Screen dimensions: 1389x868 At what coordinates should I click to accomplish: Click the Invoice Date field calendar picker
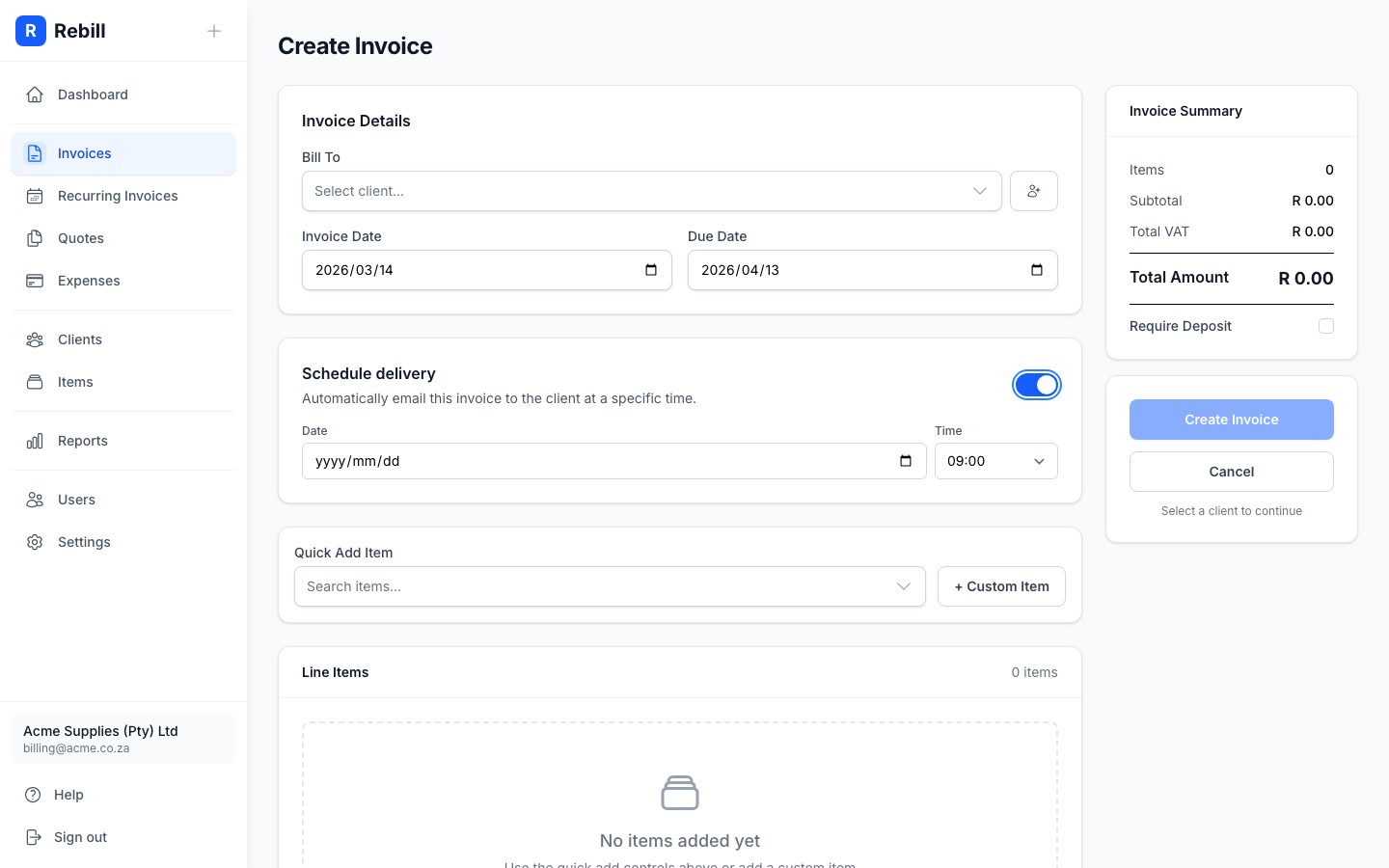pos(651,270)
